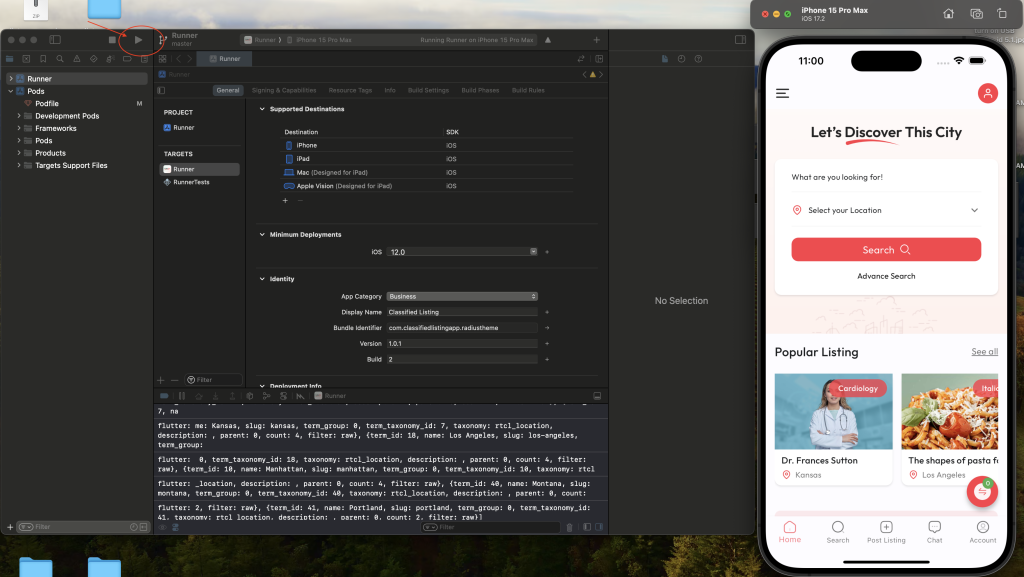Viewport: 1024px width, 577px height.
Task: Toggle projects and targets list sidebar
Action: click(x=161, y=91)
